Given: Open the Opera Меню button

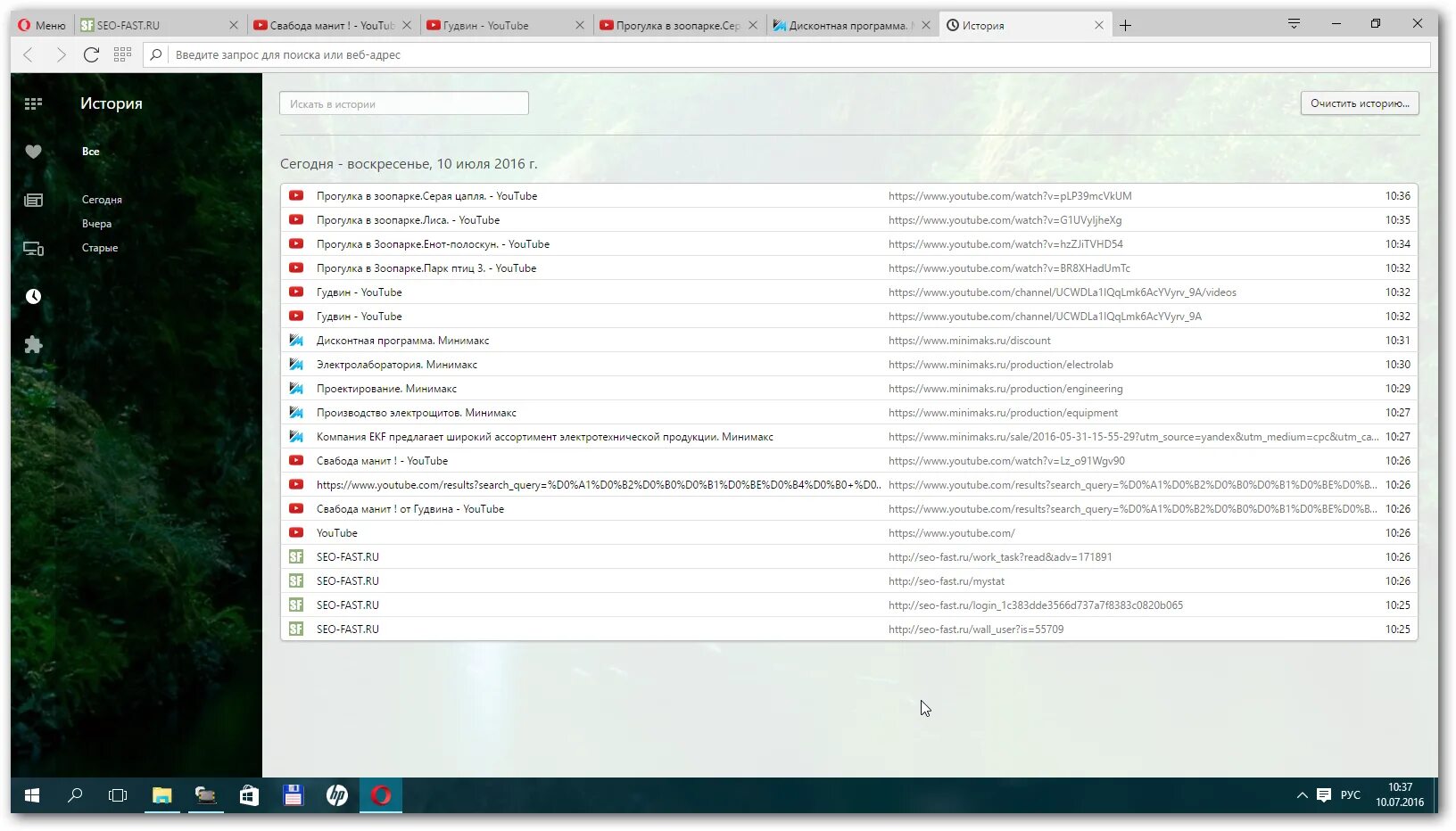Looking at the screenshot, I should (42, 25).
